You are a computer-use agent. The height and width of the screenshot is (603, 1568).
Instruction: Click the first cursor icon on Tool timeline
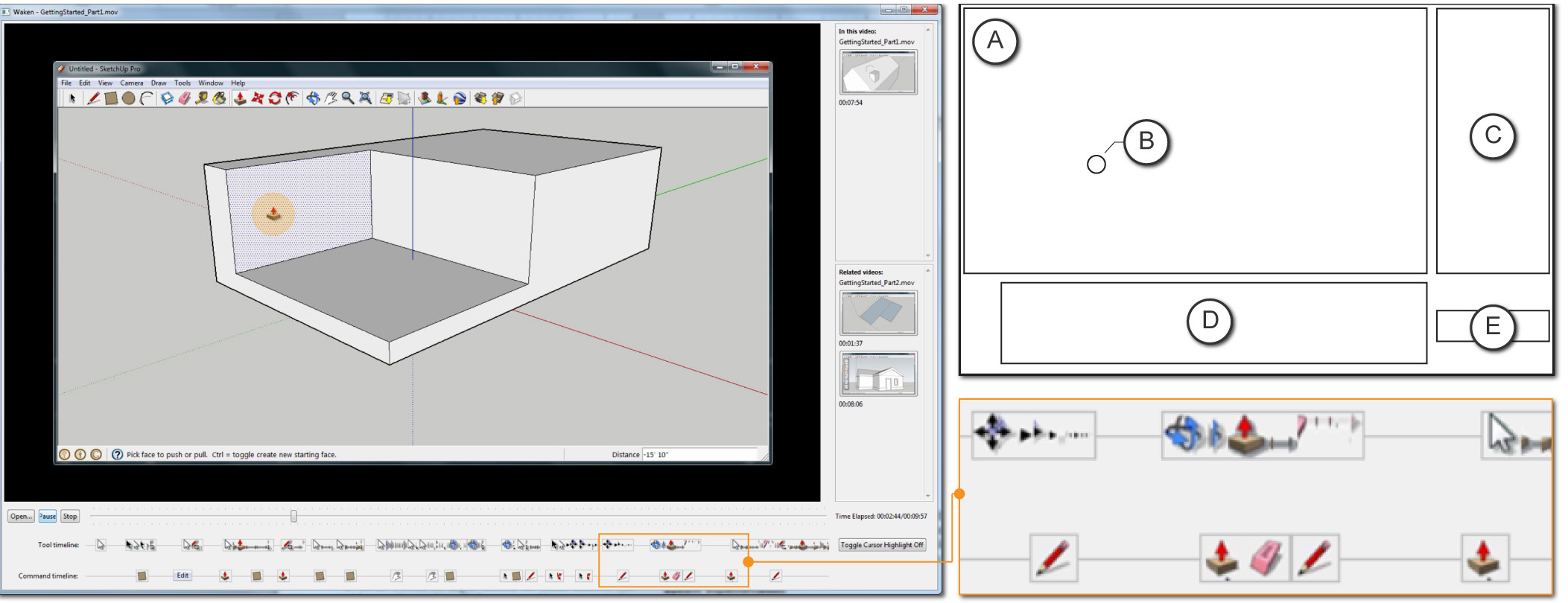tap(101, 545)
